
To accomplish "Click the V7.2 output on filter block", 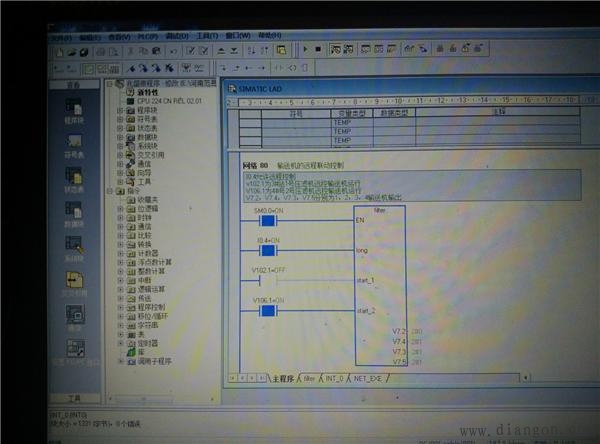I will 399,331.
